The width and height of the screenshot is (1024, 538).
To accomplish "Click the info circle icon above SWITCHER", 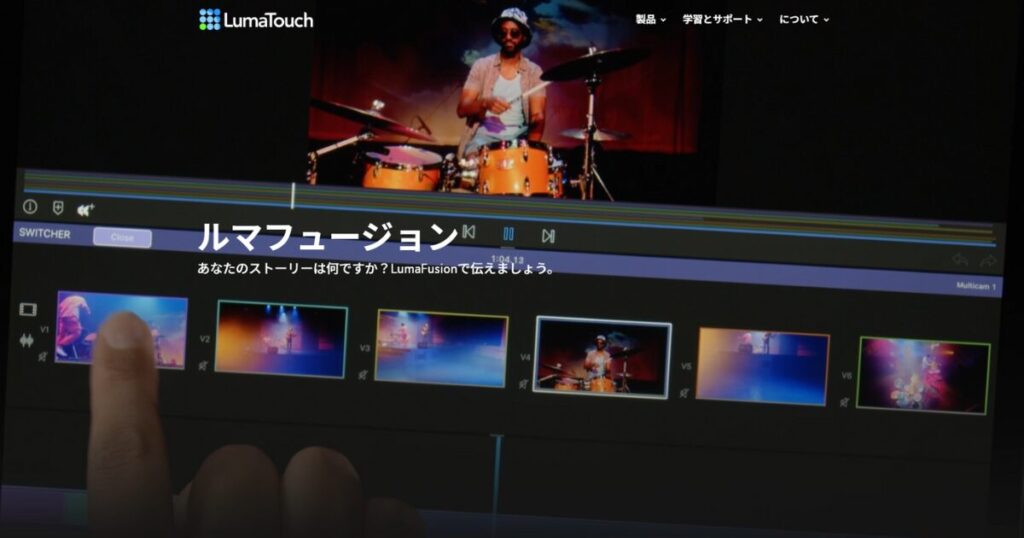I will tap(30, 206).
